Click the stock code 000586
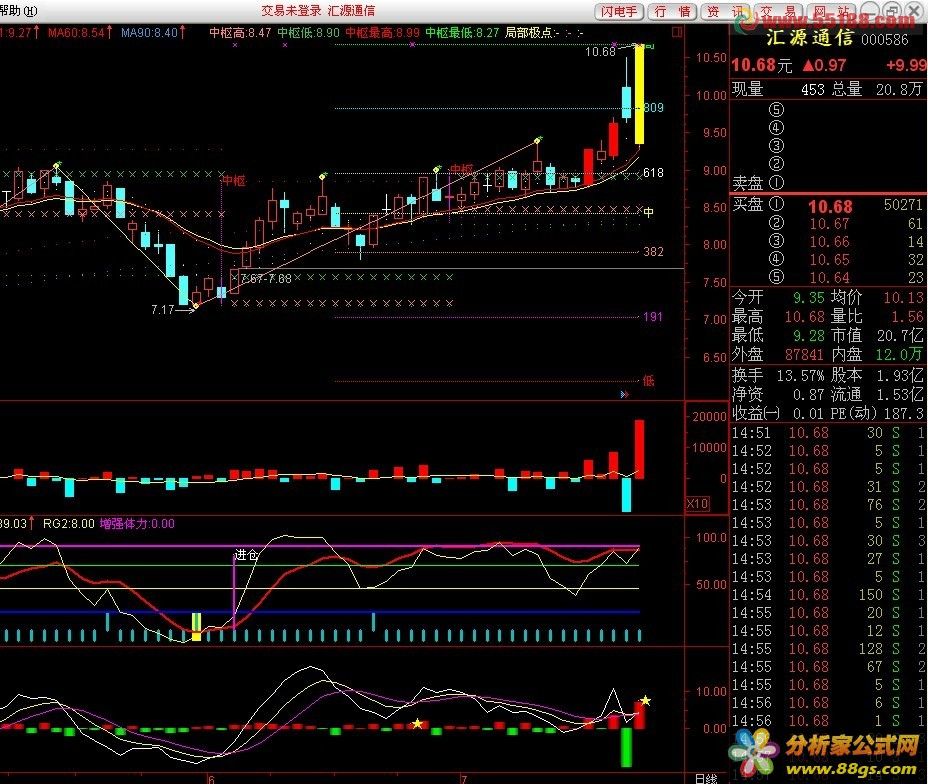The image size is (928, 784). pyautogui.click(x=884, y=40)
